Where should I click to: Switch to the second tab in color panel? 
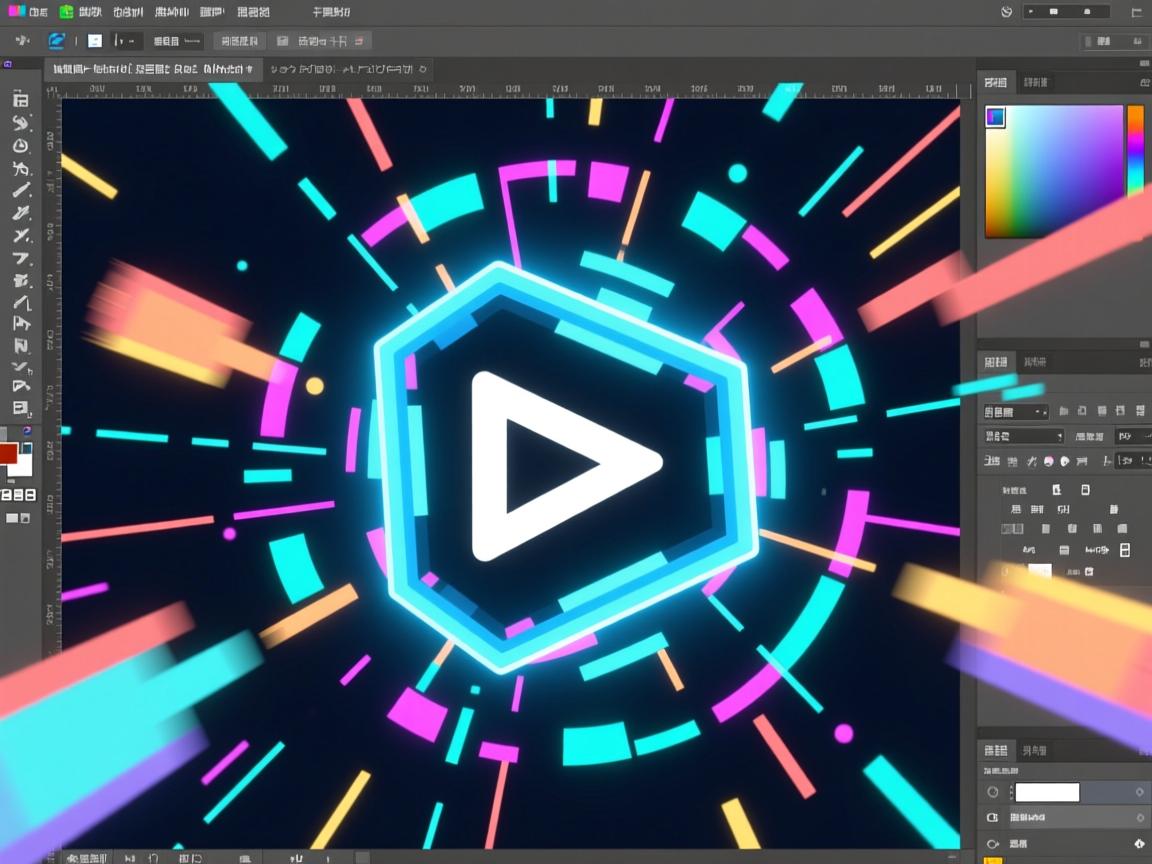[1036, 82]
